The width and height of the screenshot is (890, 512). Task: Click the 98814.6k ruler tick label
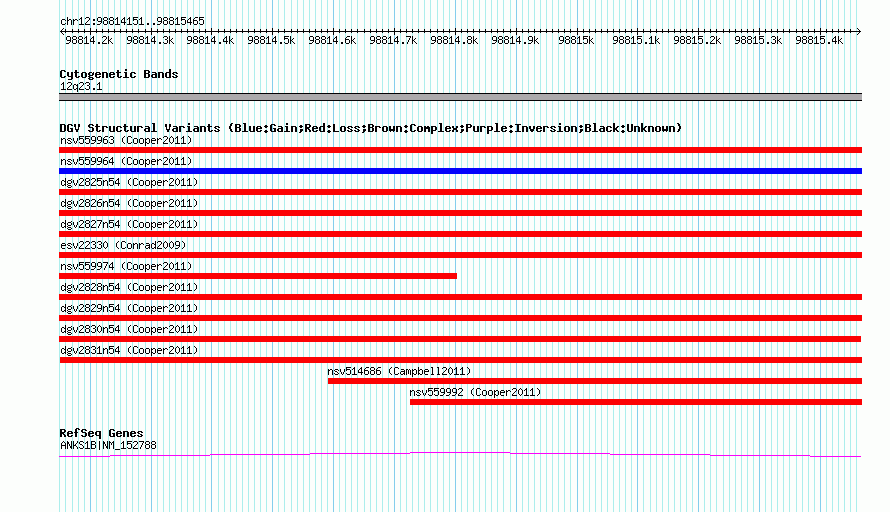(x=332, y=41)
